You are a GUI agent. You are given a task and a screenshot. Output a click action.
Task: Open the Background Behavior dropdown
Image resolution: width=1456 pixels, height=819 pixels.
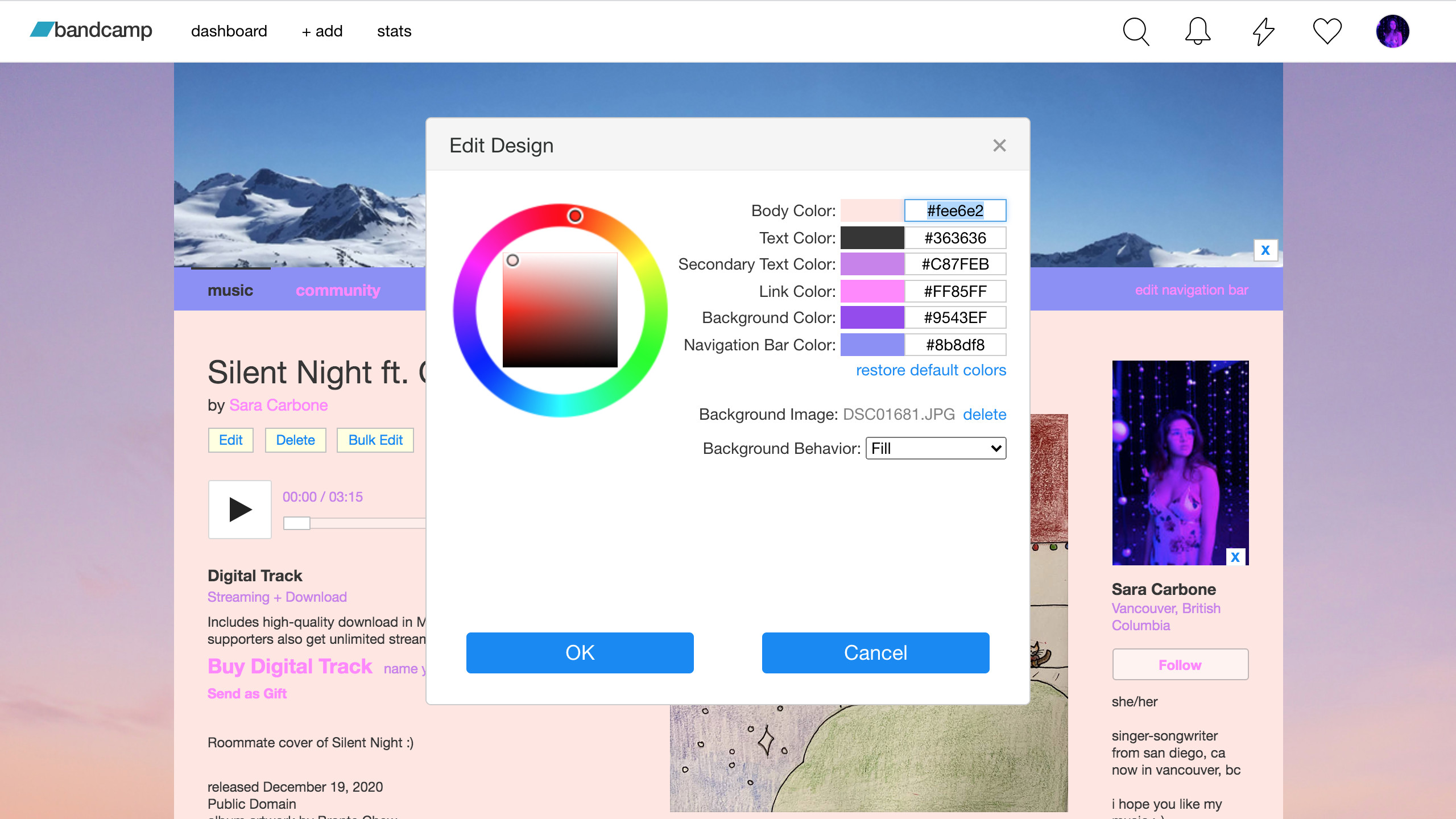click(x=936, y=448)
